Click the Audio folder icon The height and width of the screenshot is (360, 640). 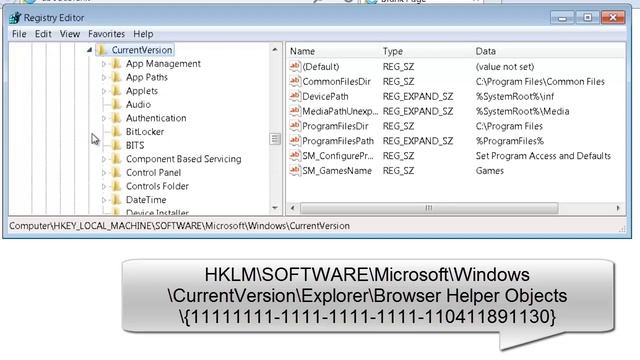(117, 104)
